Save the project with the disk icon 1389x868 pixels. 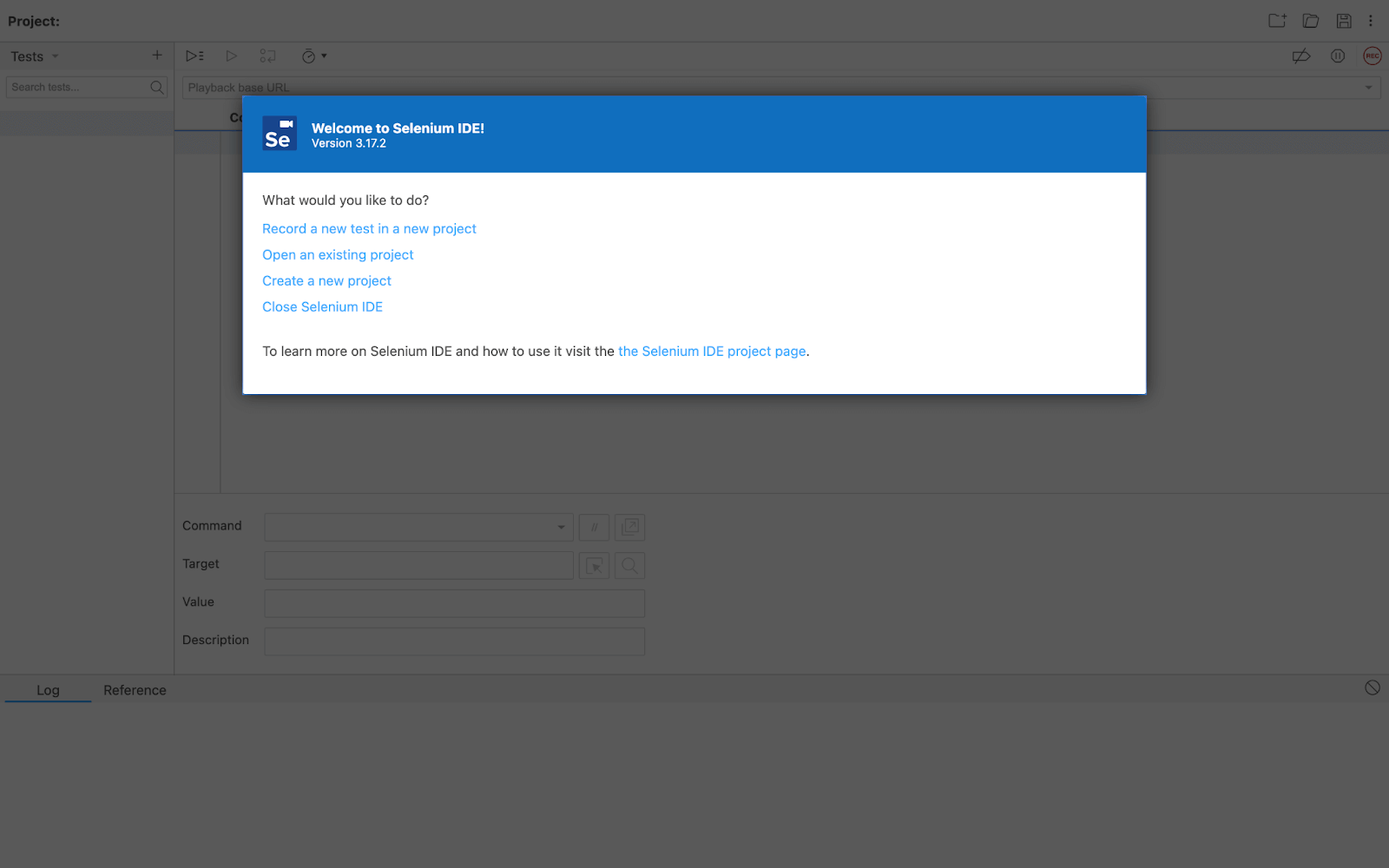(1344, 21)
